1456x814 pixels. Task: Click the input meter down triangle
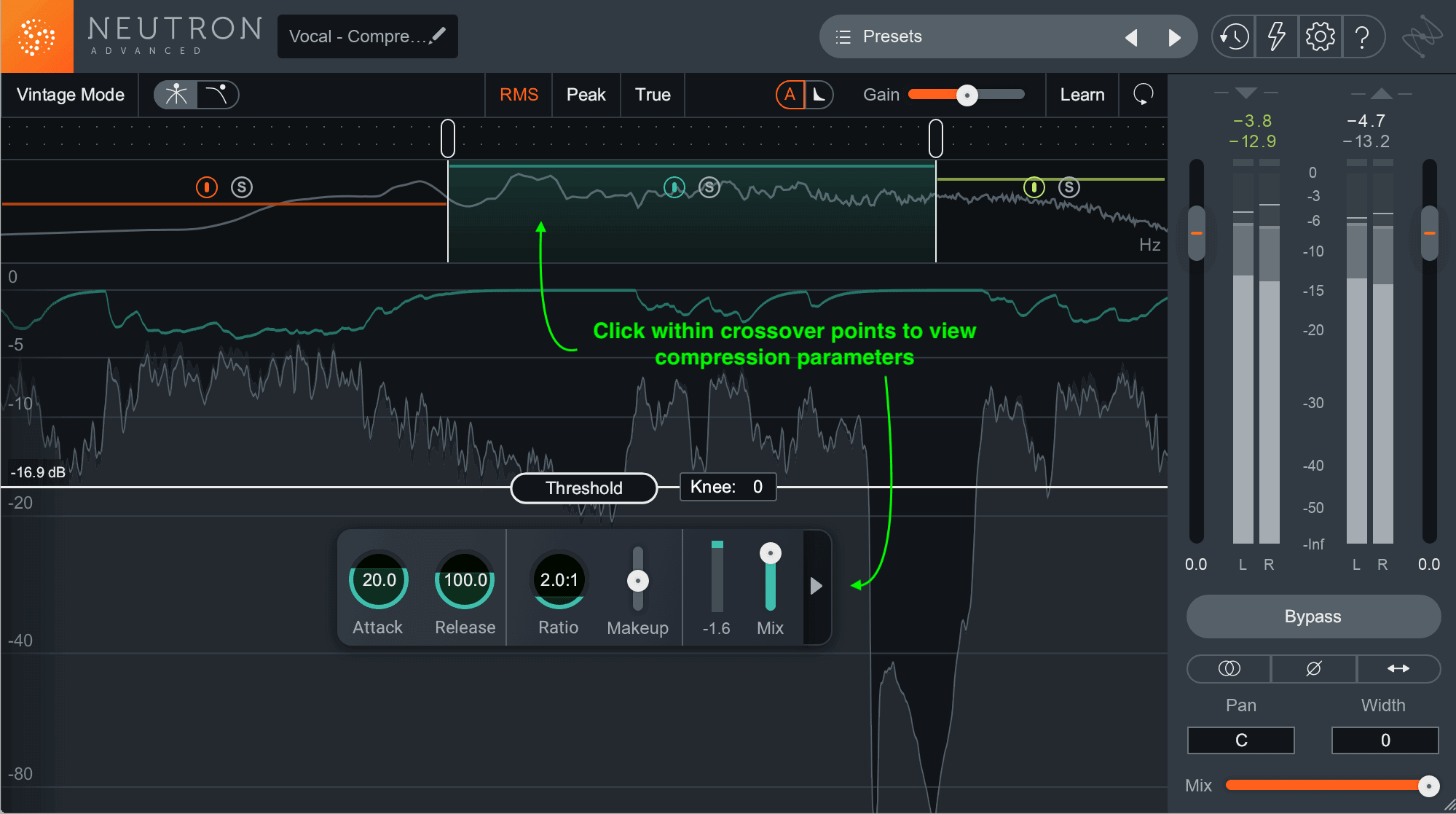1246,93
